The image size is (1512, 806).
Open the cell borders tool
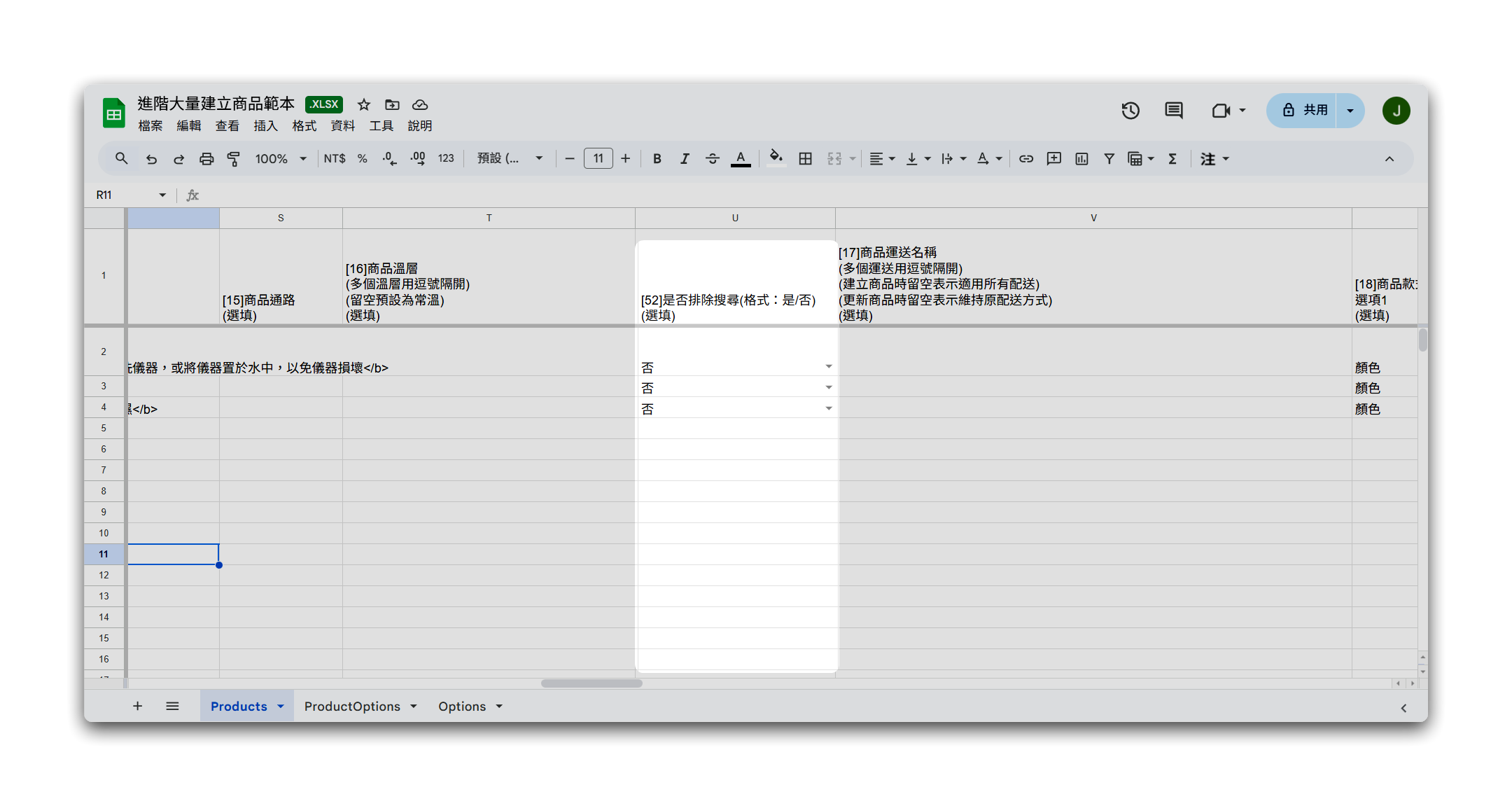(x=805, y=159)
